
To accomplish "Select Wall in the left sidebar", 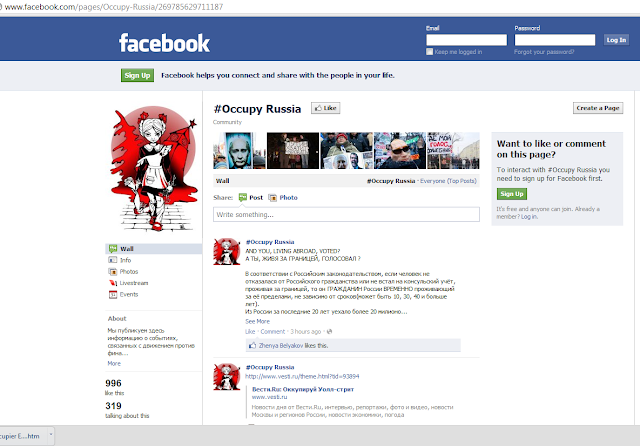I will [153, 249].
